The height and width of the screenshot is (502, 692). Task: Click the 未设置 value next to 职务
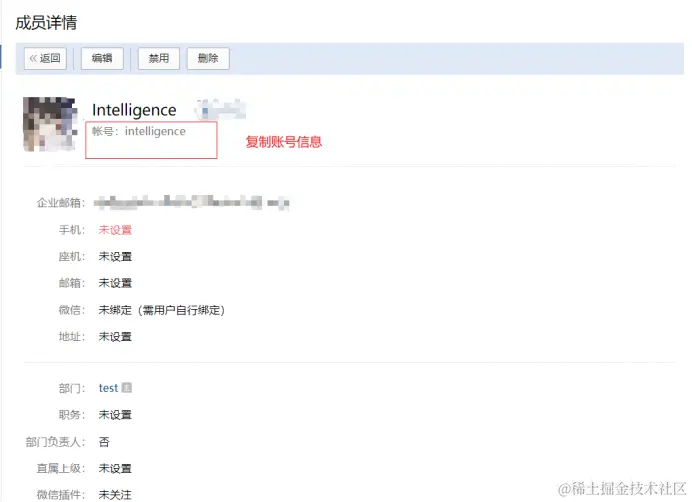click(115, 415)
